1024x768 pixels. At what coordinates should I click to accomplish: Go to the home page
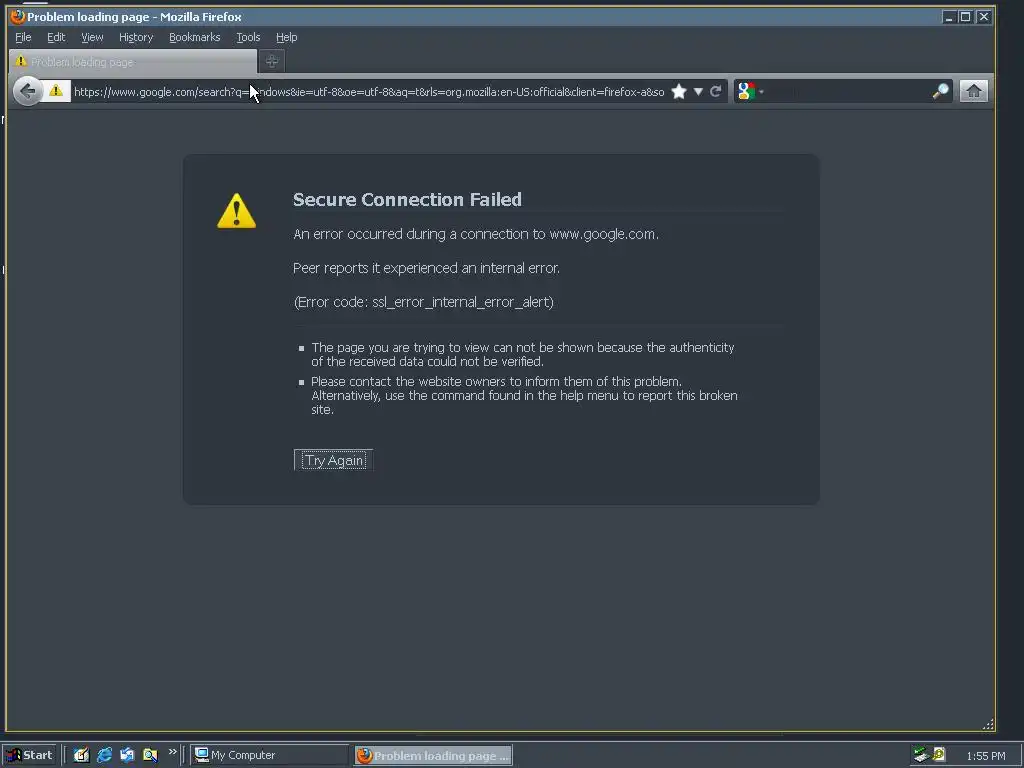[974, 91]
